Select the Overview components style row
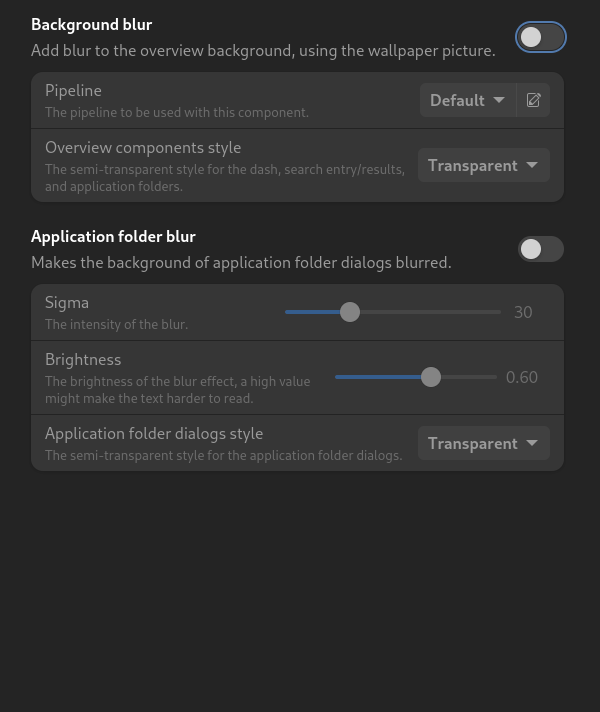 click(x=298, y=166)
